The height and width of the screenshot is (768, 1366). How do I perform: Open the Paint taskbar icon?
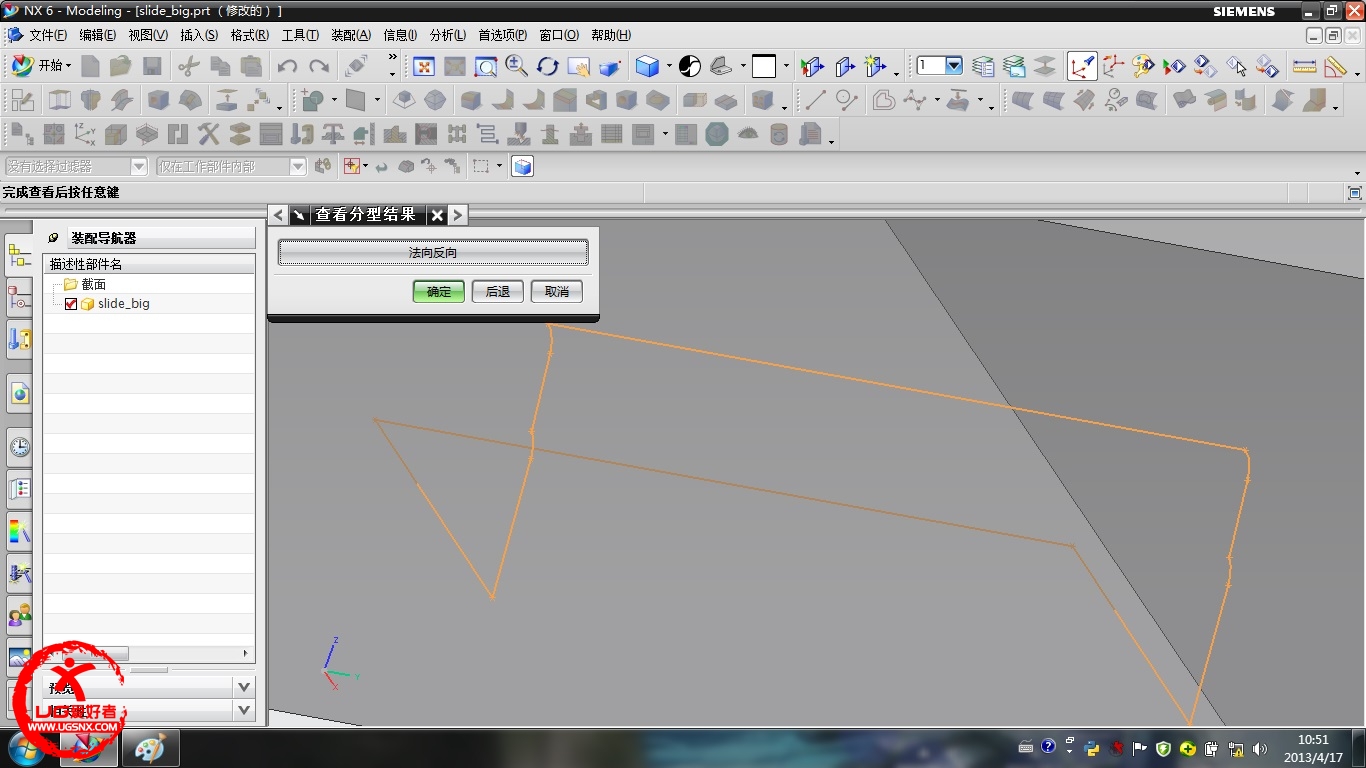[150, 748]
